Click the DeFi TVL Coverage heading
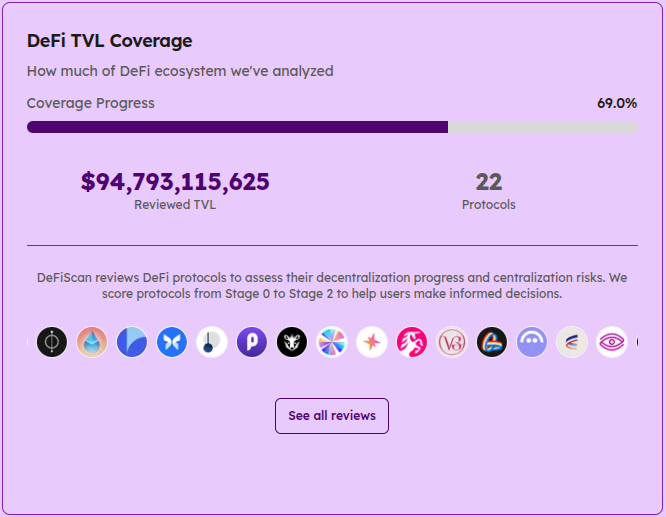 pyautogui.click(x=110, y=41)
